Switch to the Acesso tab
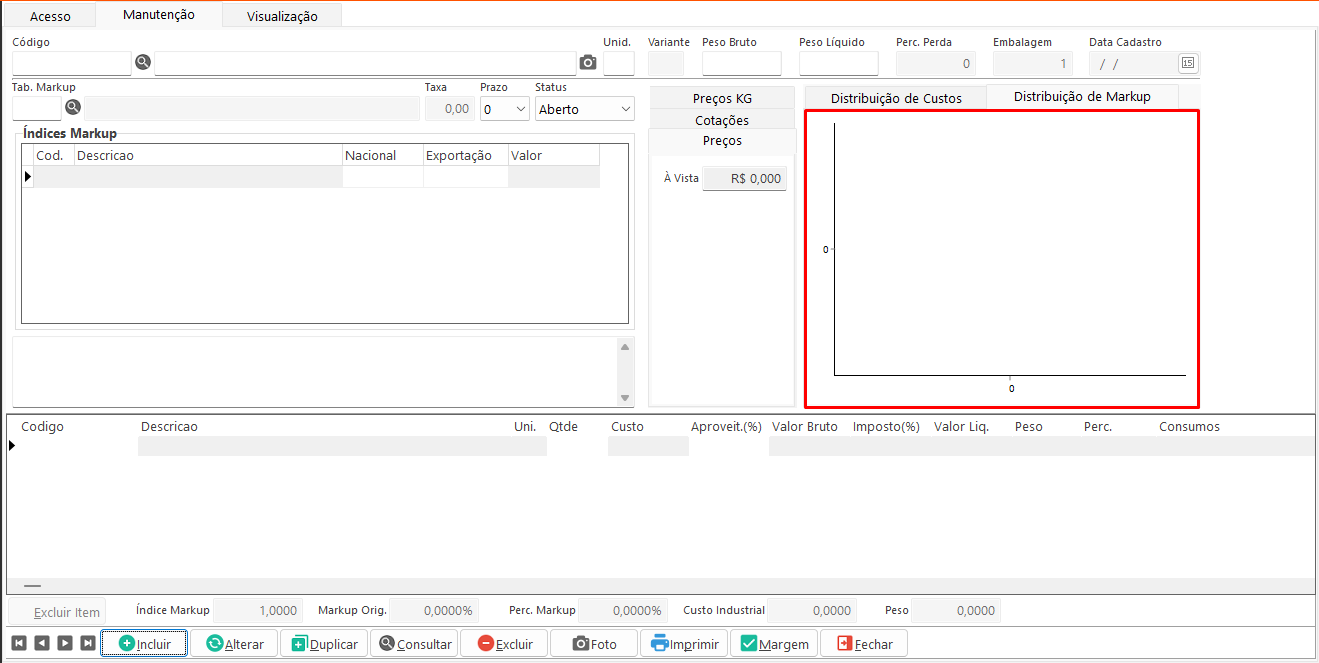 tap(50, 16)
